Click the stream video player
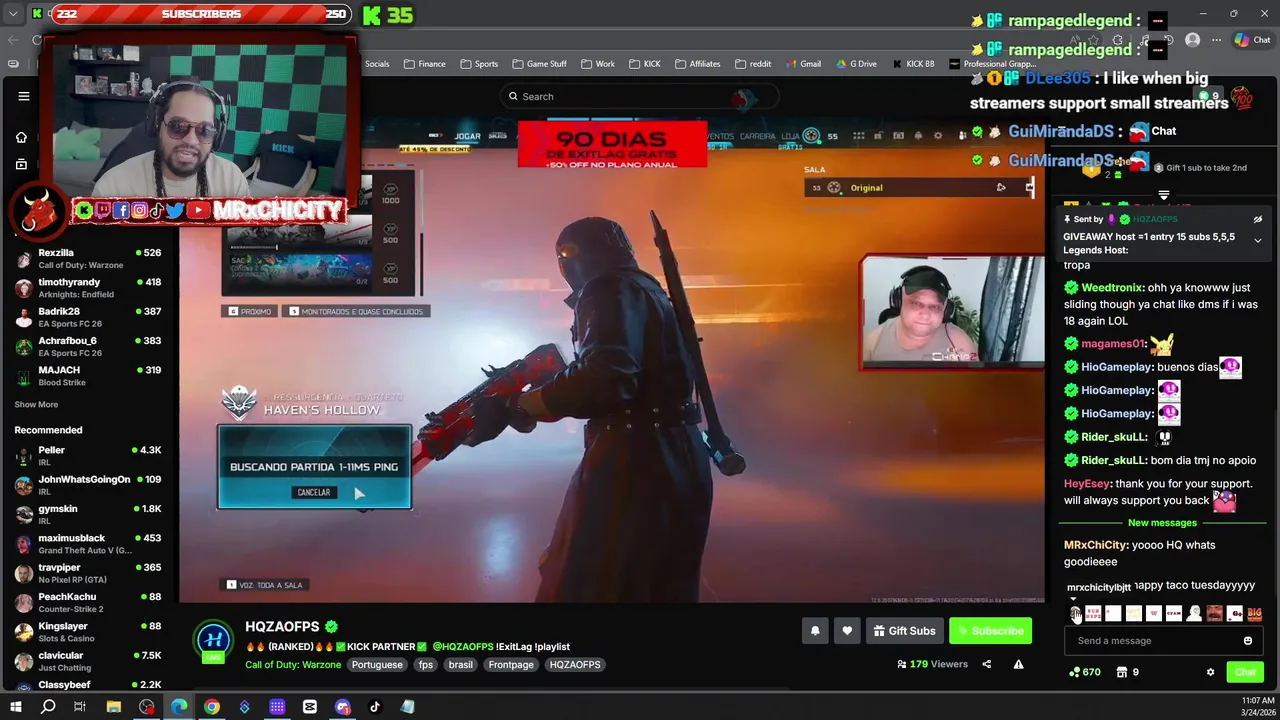The image size is (1280, 720). click(612, 360)
